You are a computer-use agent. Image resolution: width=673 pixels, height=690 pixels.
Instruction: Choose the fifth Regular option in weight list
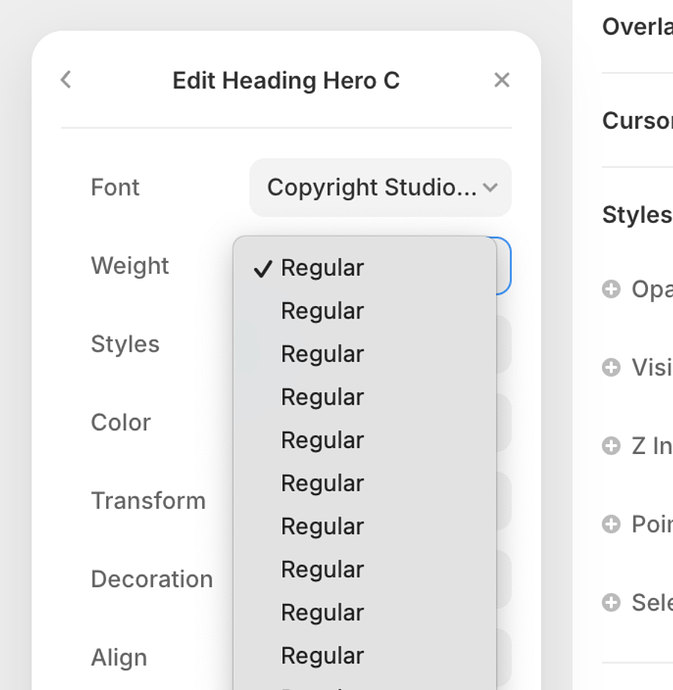pos(322,440)
